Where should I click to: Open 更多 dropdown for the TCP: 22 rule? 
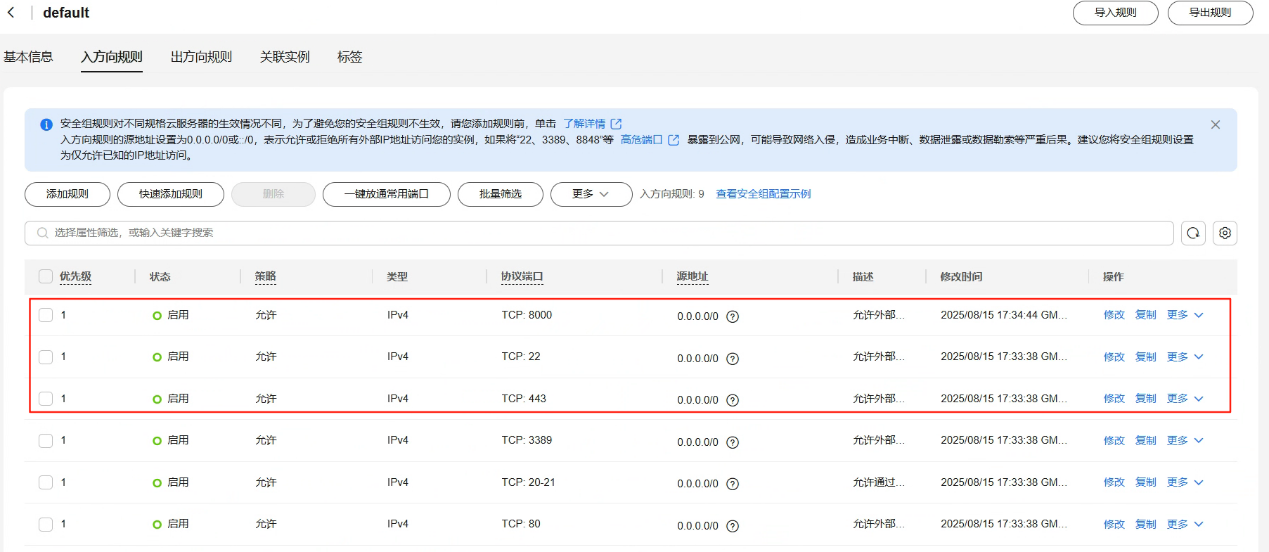pos(1184,357)
